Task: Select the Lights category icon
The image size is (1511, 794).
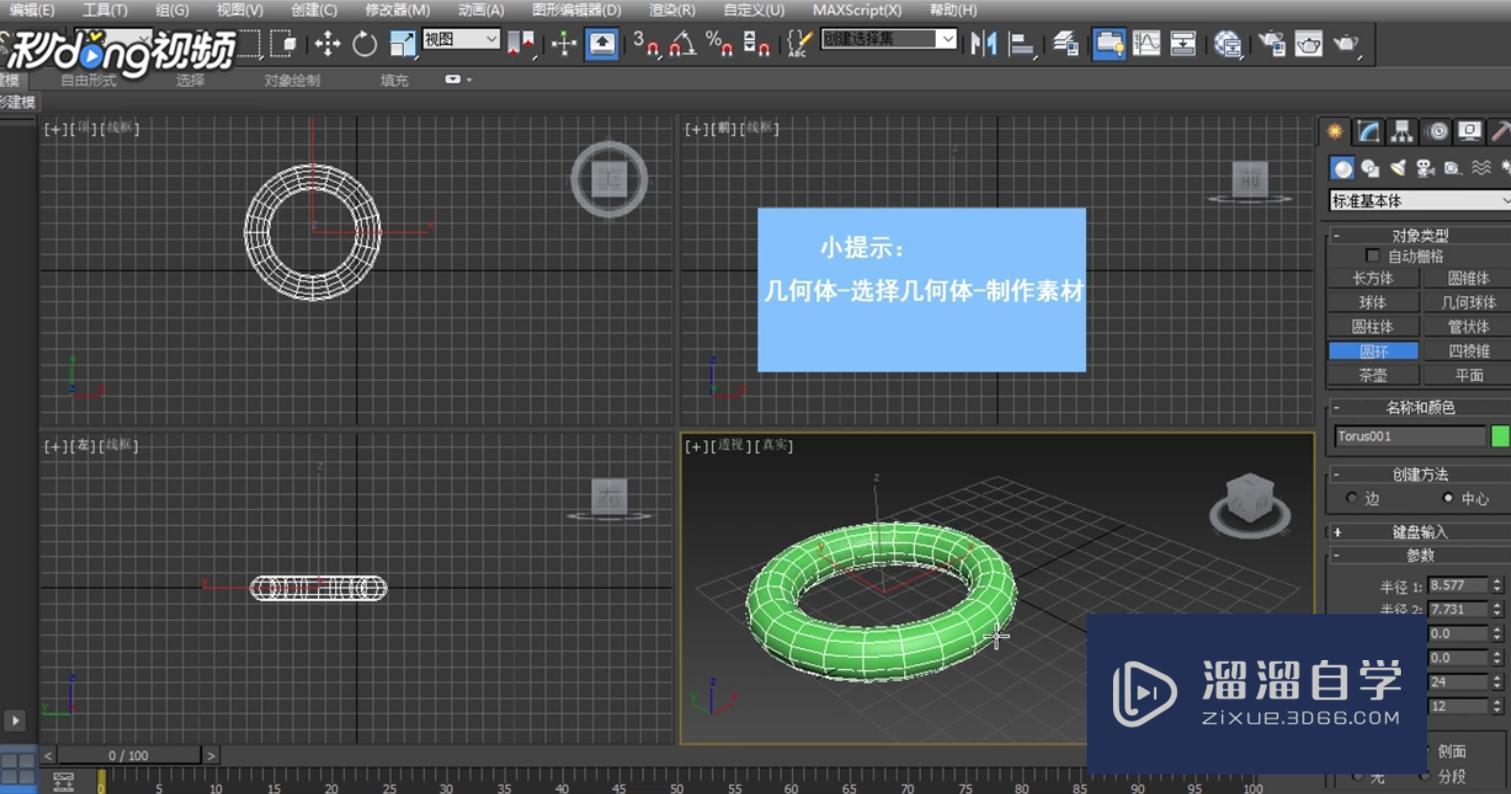Action: coord(1398,168)
